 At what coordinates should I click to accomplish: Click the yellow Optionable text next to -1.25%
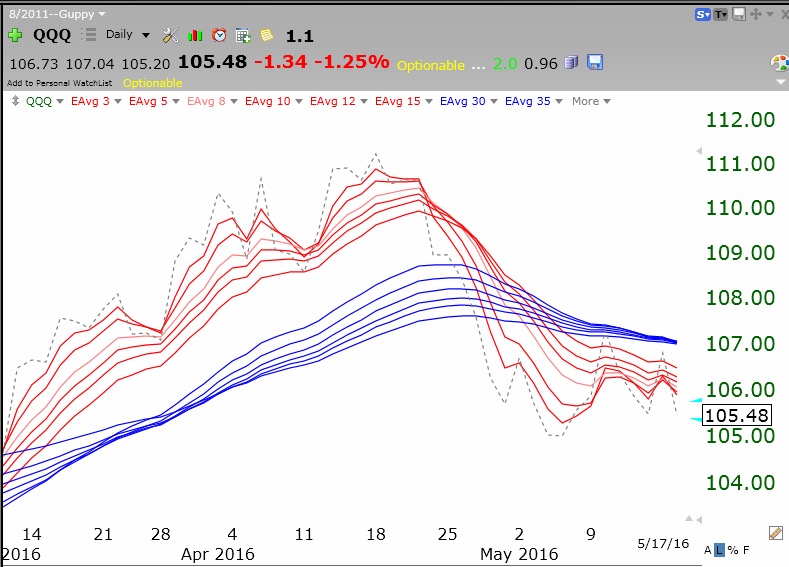[431, 65]
